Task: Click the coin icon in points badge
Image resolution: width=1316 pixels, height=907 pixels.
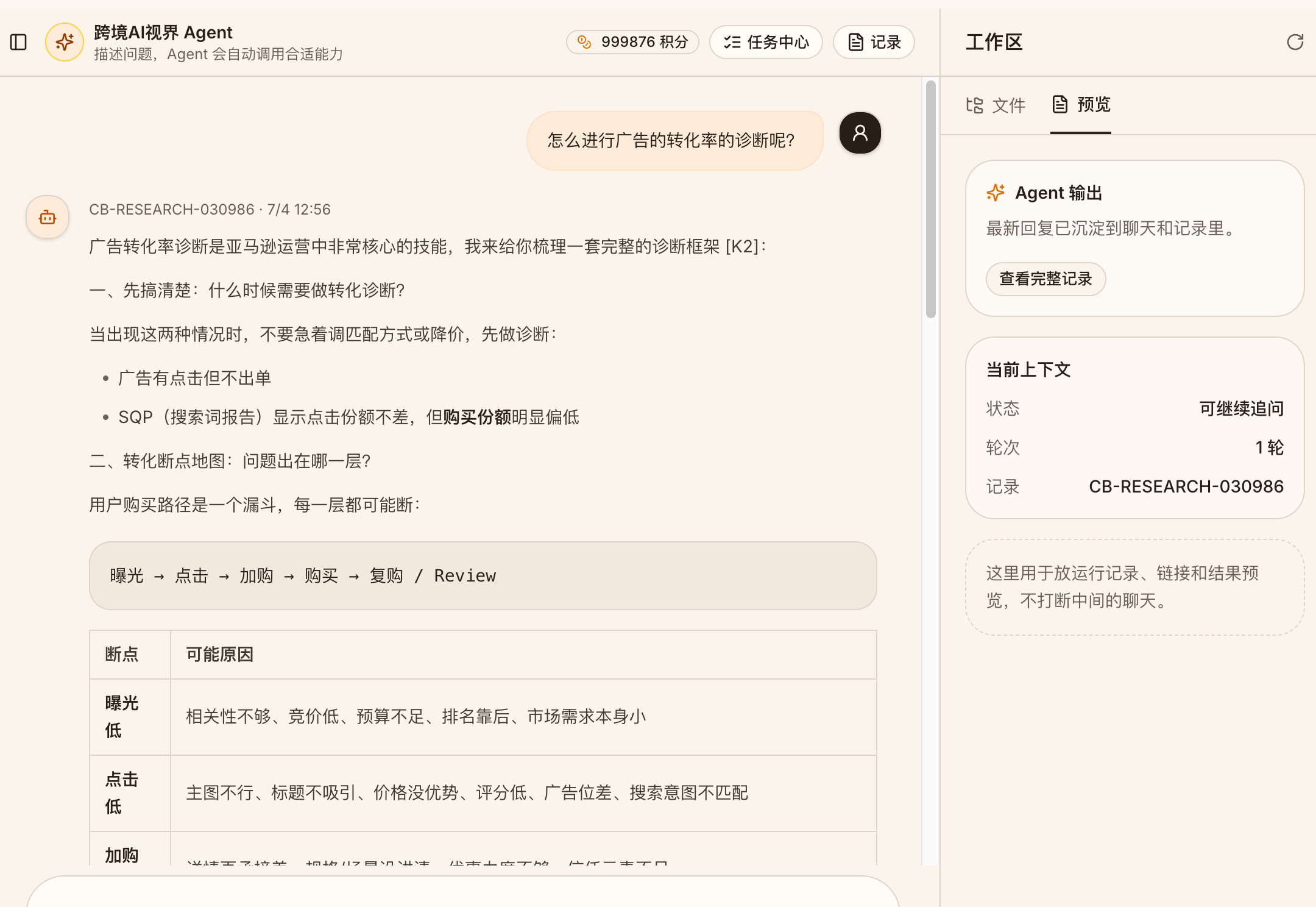Action: [x=584, y=42]
